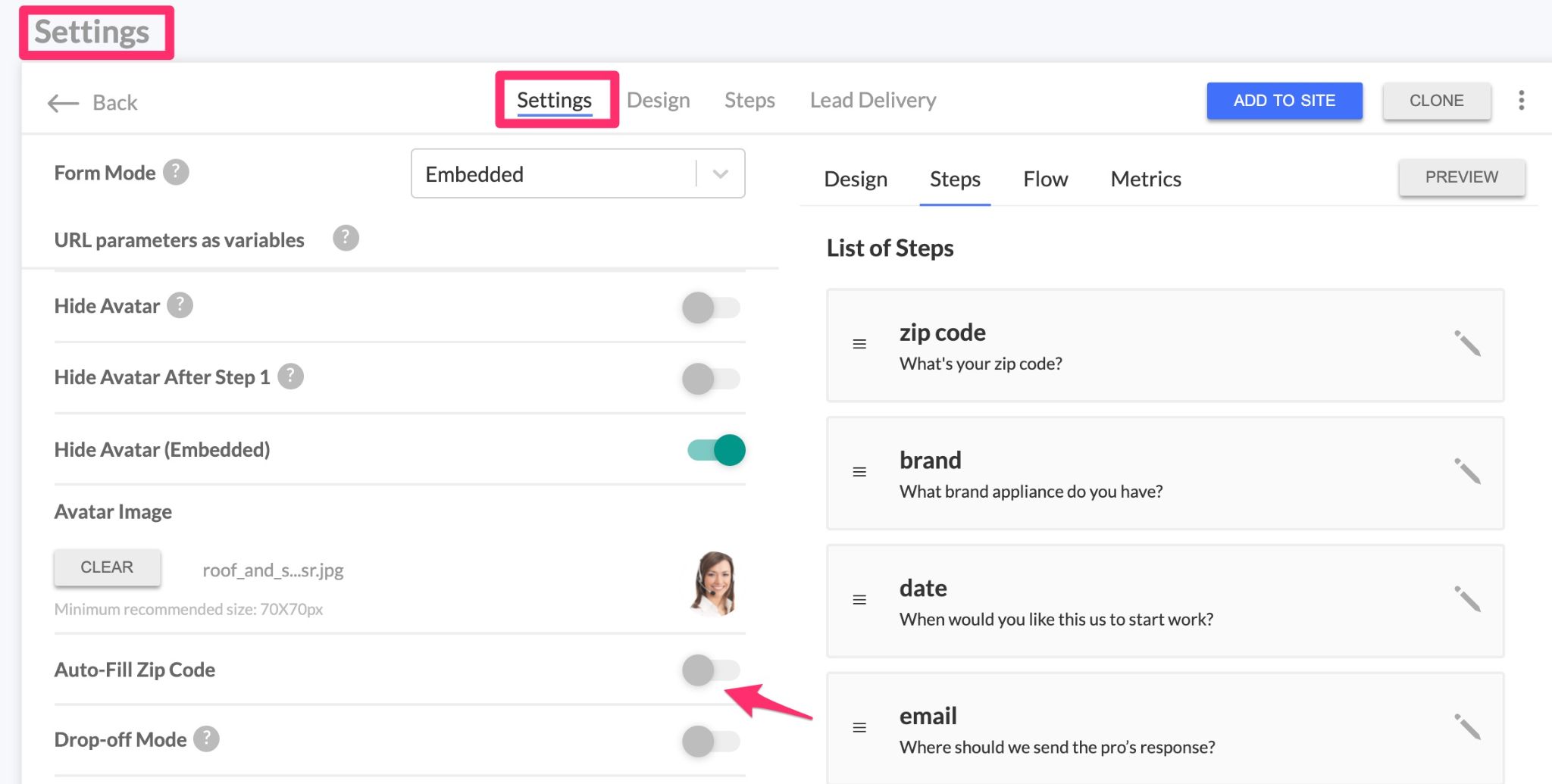
Task: Enable the Auto-Fill Zip Code toggle
Action: pyautogui.click(x=710, y=670)
